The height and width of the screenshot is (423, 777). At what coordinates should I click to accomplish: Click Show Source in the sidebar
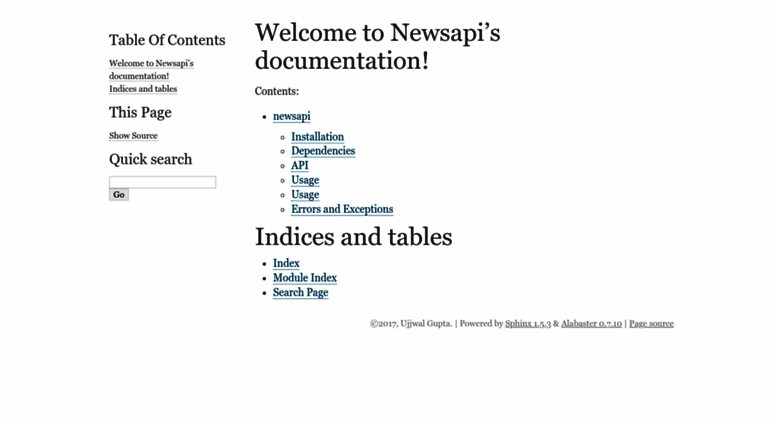tap(133, 136)
